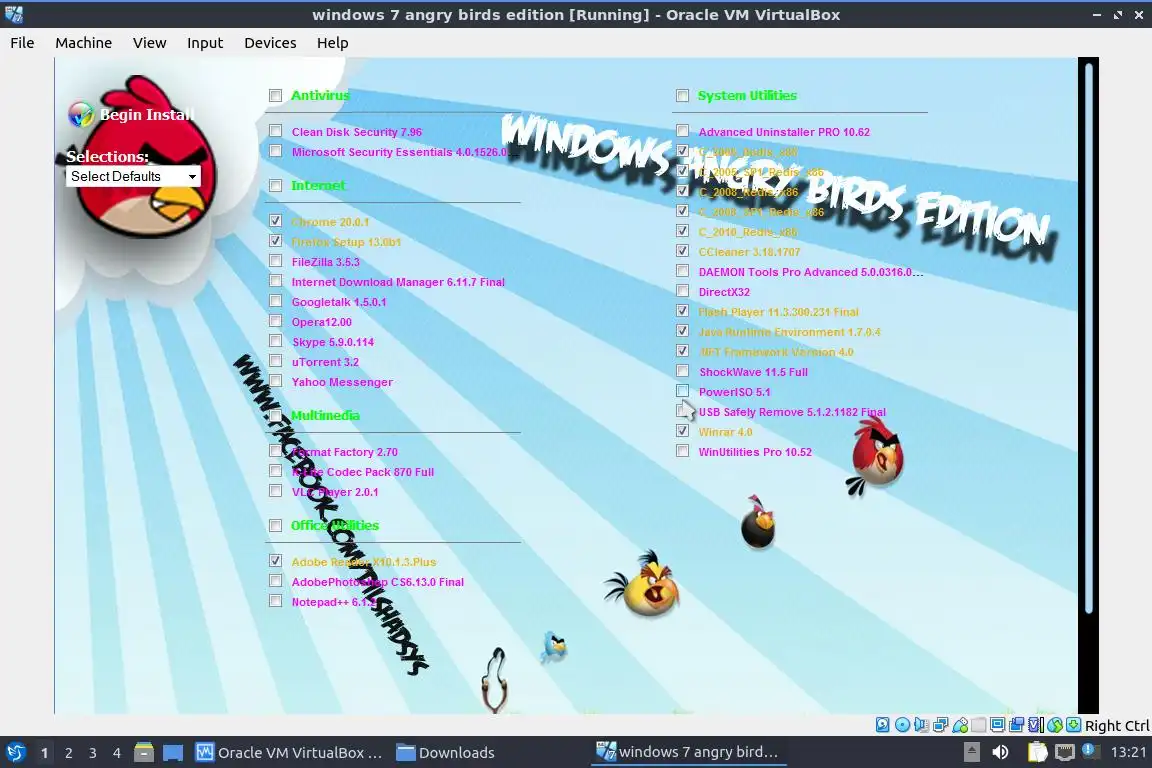Image resolution: width=1152 pixels, height=768 pixels.
Task: Toggle the Internet category checkbox
Action: point(276,185)
